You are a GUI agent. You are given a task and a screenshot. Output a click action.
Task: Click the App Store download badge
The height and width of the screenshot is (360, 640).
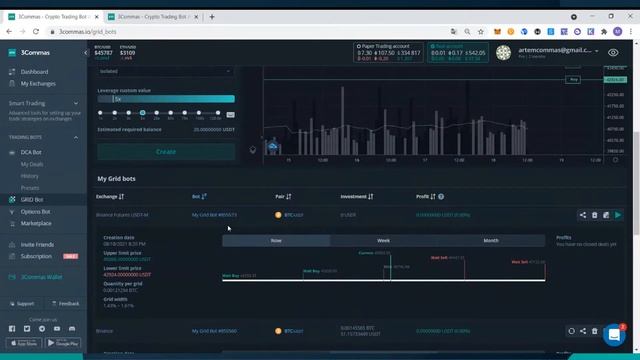tap(24, 343)
